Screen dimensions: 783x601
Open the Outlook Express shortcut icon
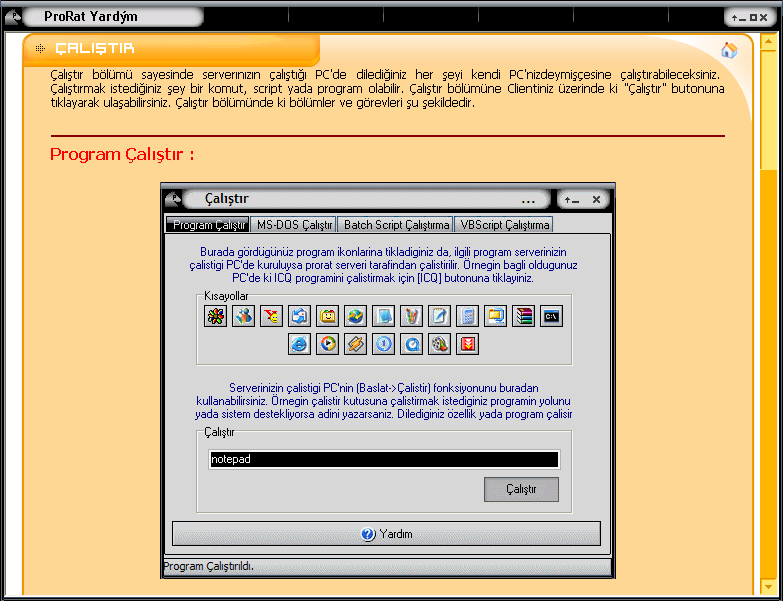point(299,317)
